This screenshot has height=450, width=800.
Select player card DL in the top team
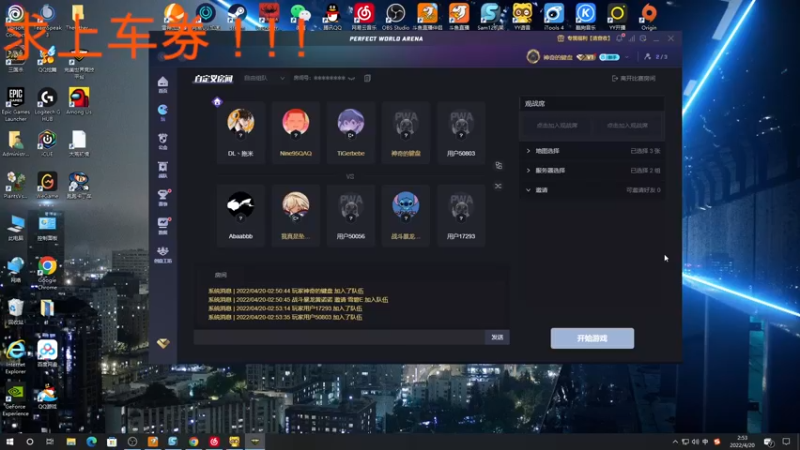pos(240,132)
